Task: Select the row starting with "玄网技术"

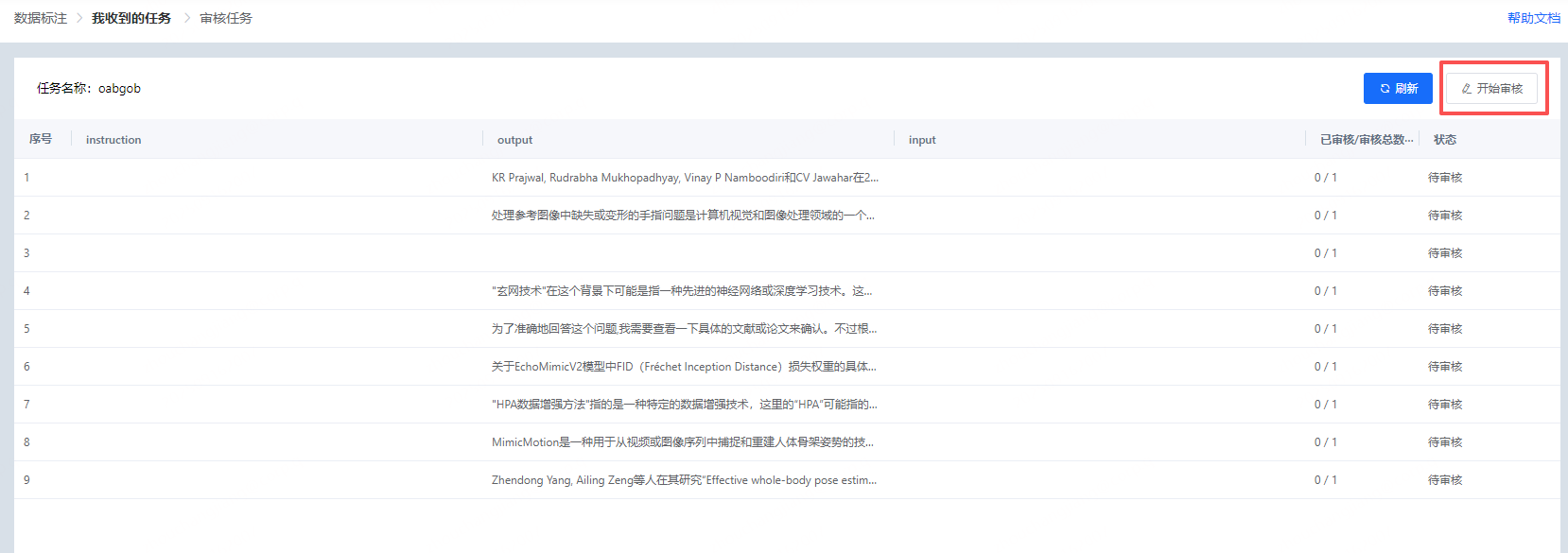Action: point(787,290)
